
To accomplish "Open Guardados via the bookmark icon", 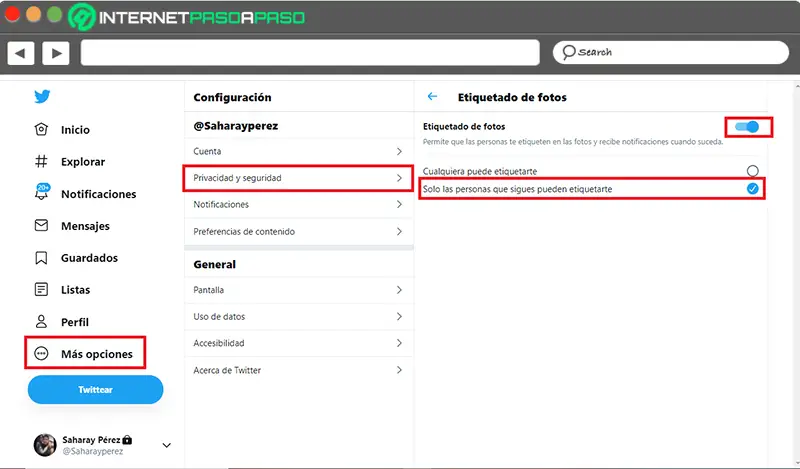I will click(41, 258).
